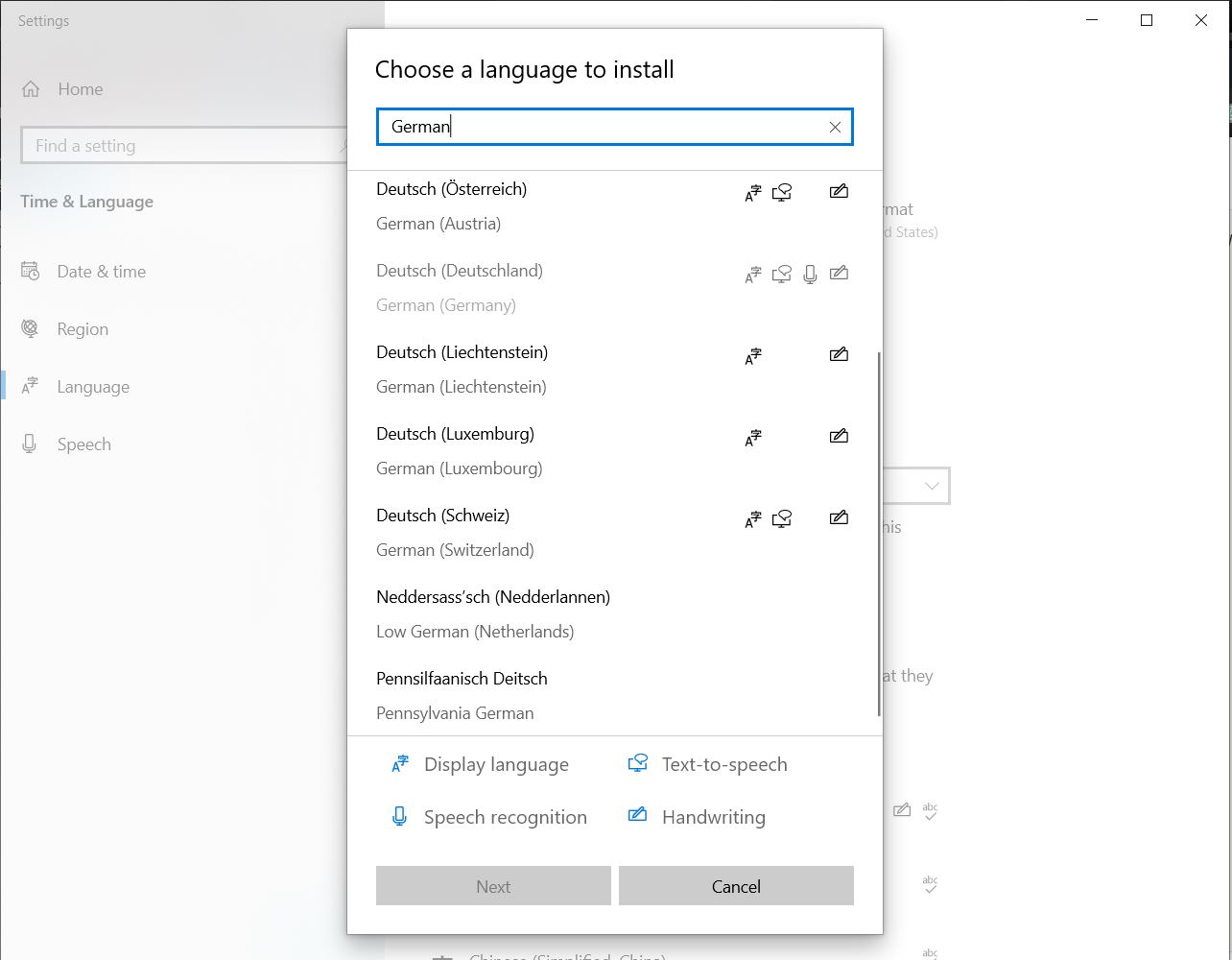Click the Next button
Screen dimensions: 1232x960
493,885
